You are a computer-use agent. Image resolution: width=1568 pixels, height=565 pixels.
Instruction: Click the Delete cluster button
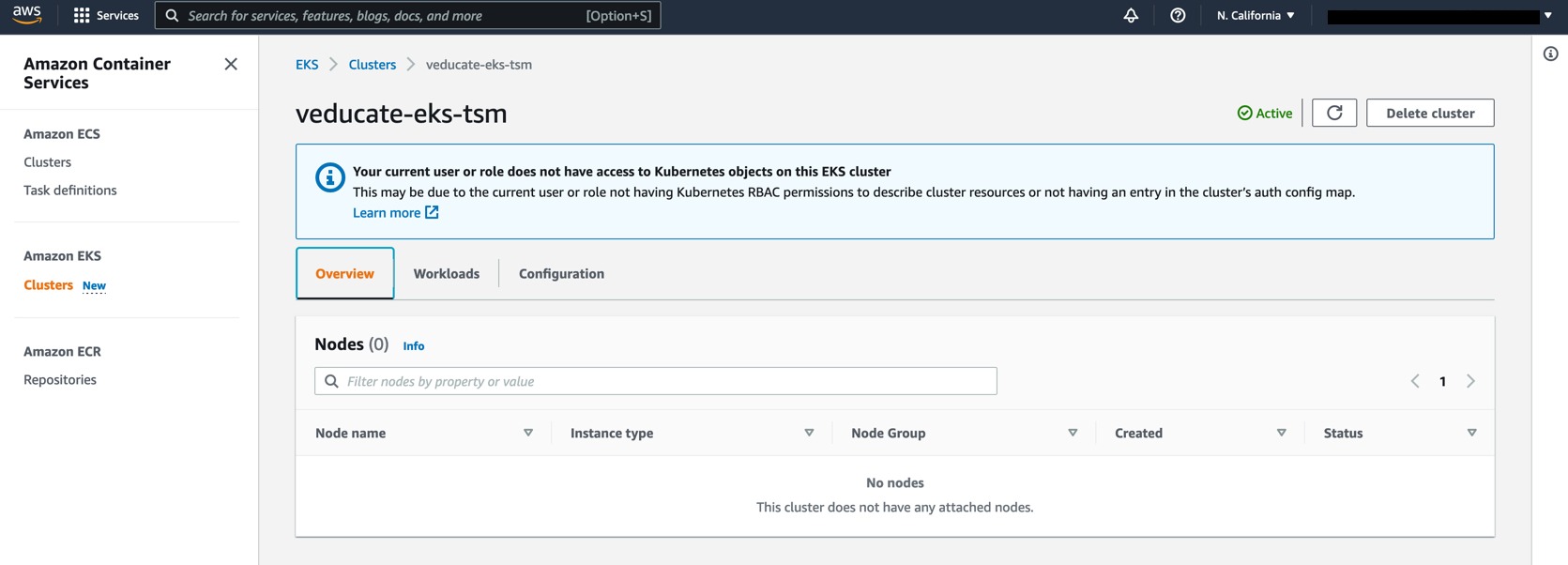pyautogui.click(x=1430, y=113)
